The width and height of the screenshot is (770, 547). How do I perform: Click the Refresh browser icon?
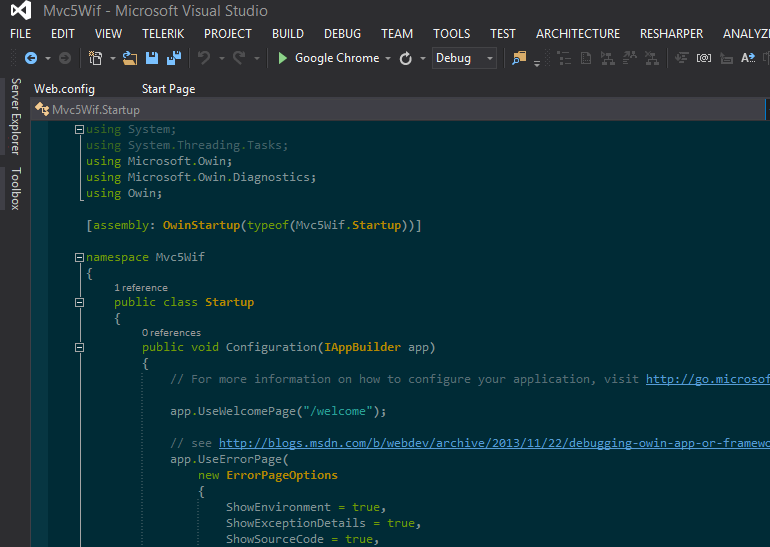tap(406, 58)
